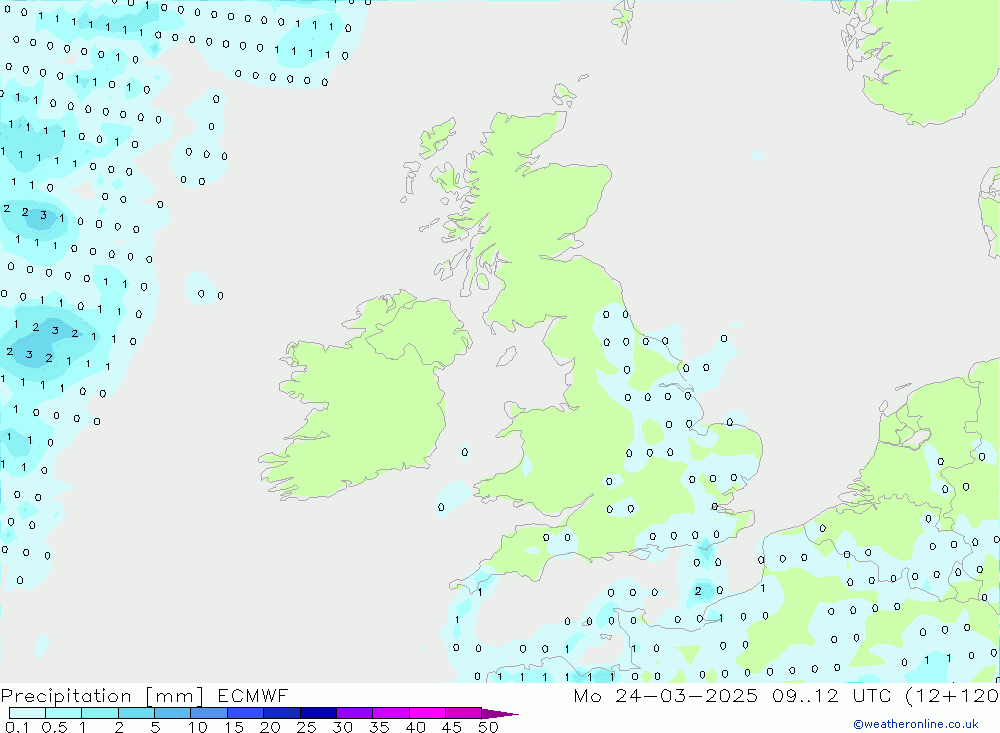Screen dimensions: 1000x733
Task: Pick the 15–20 mm legend color swatch
Action: tap(245, 713)
